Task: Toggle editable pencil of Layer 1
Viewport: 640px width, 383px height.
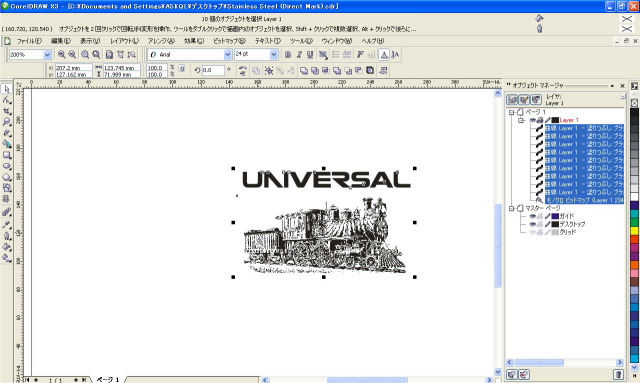Action: 547,120
